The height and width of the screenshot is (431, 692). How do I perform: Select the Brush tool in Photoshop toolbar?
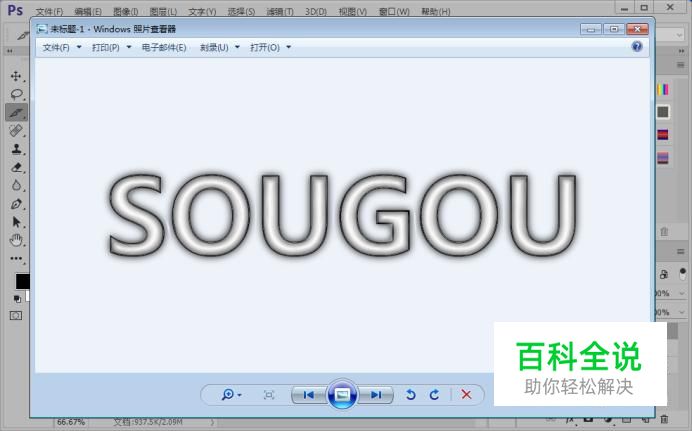(16, 112)
